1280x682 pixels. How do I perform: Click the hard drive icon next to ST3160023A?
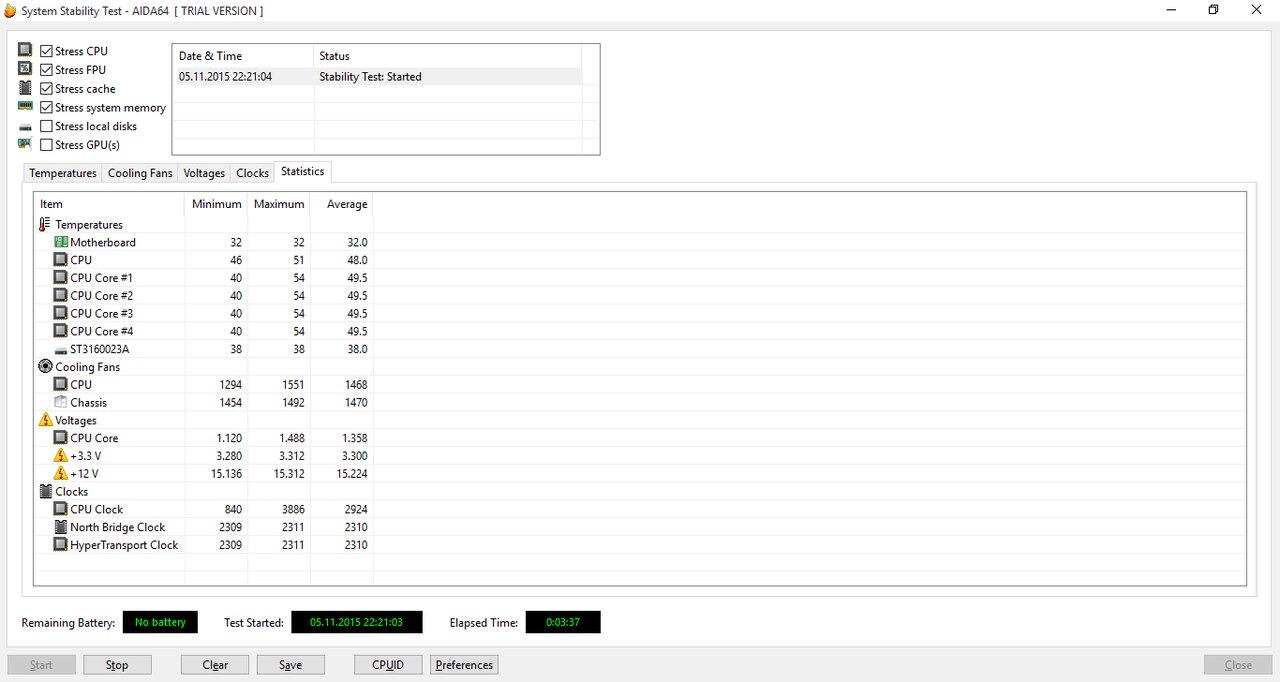click(x=60, y=350)
